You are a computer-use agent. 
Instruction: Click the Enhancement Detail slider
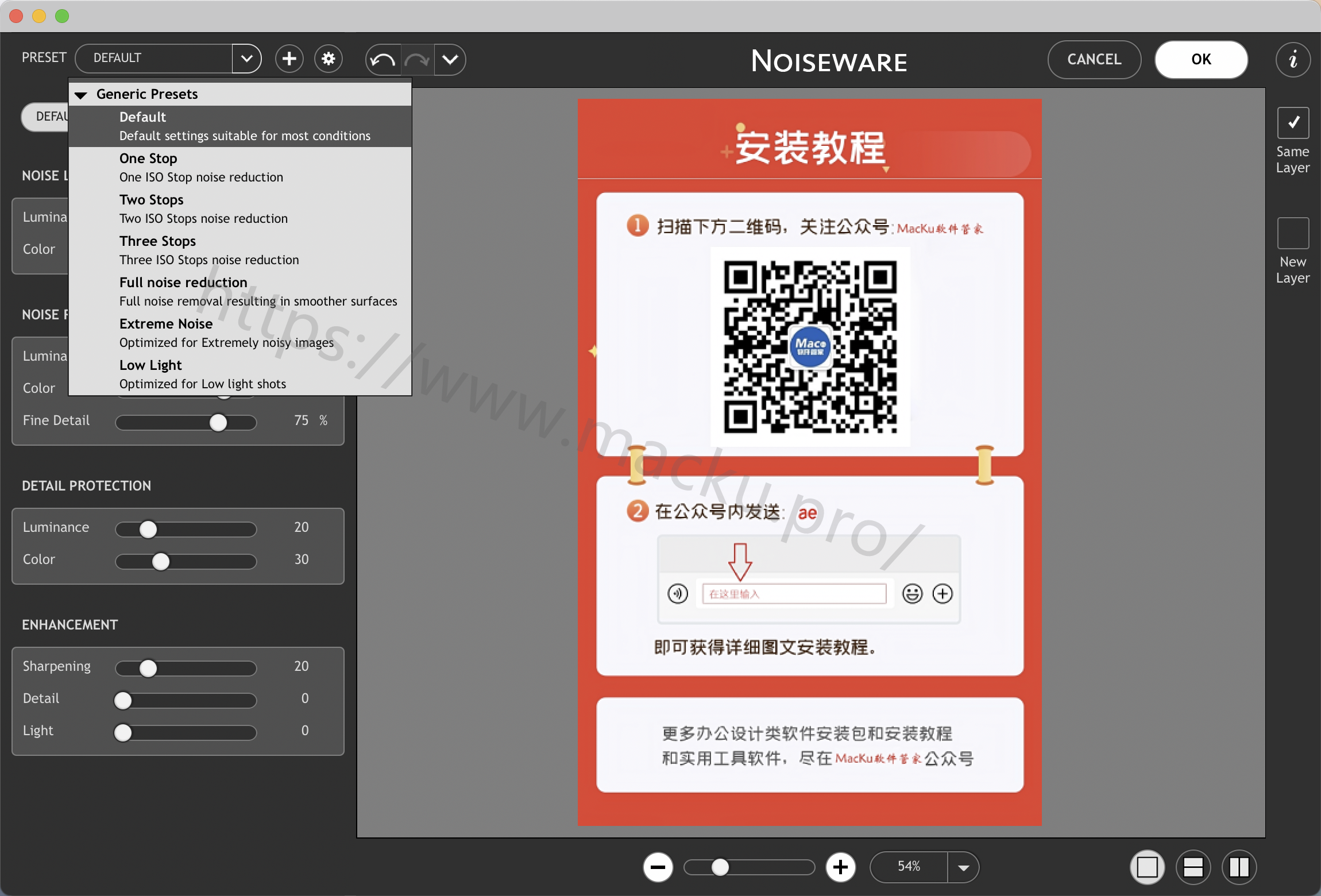(x=186, y=701)
